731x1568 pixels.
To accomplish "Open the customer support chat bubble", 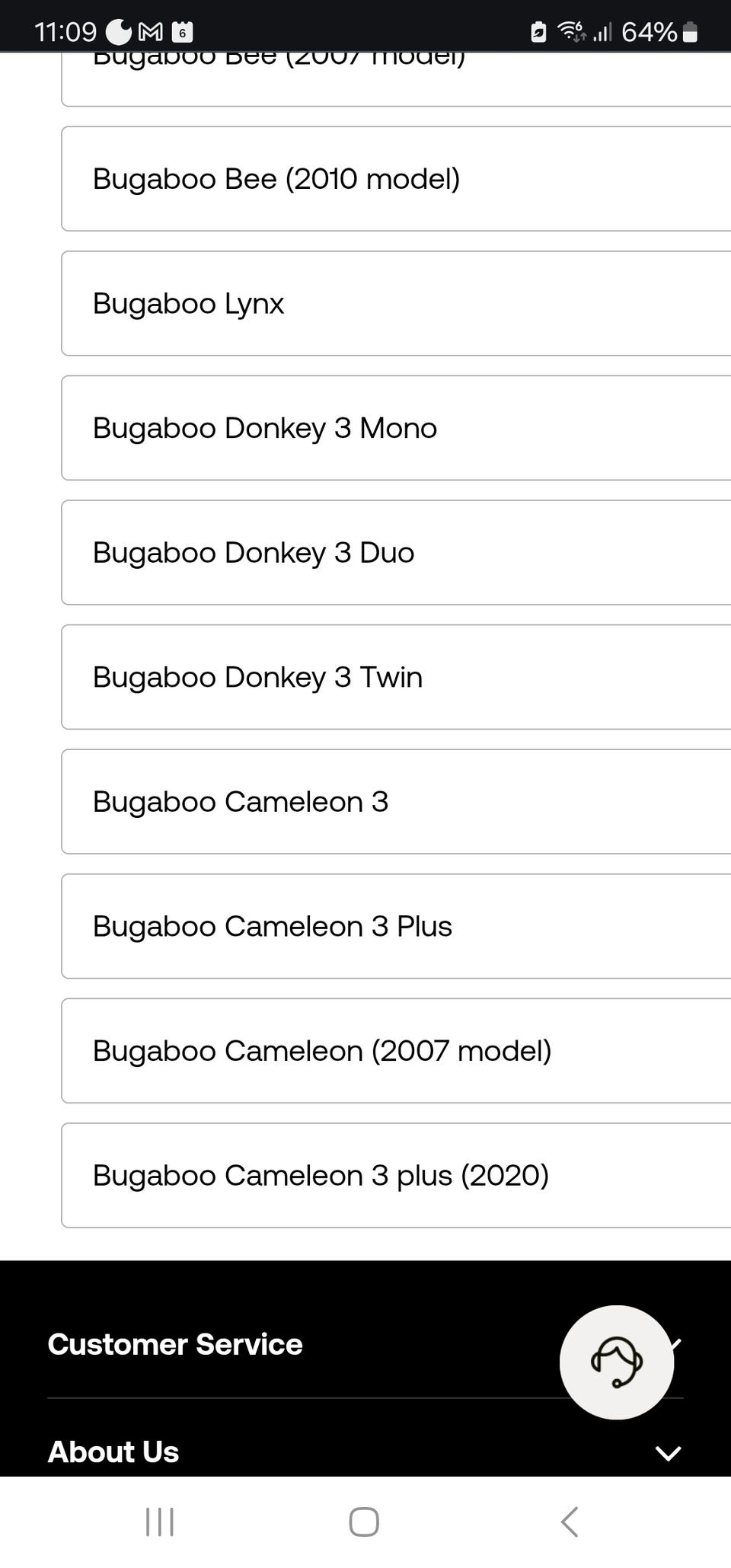I will pos(616,1362).
